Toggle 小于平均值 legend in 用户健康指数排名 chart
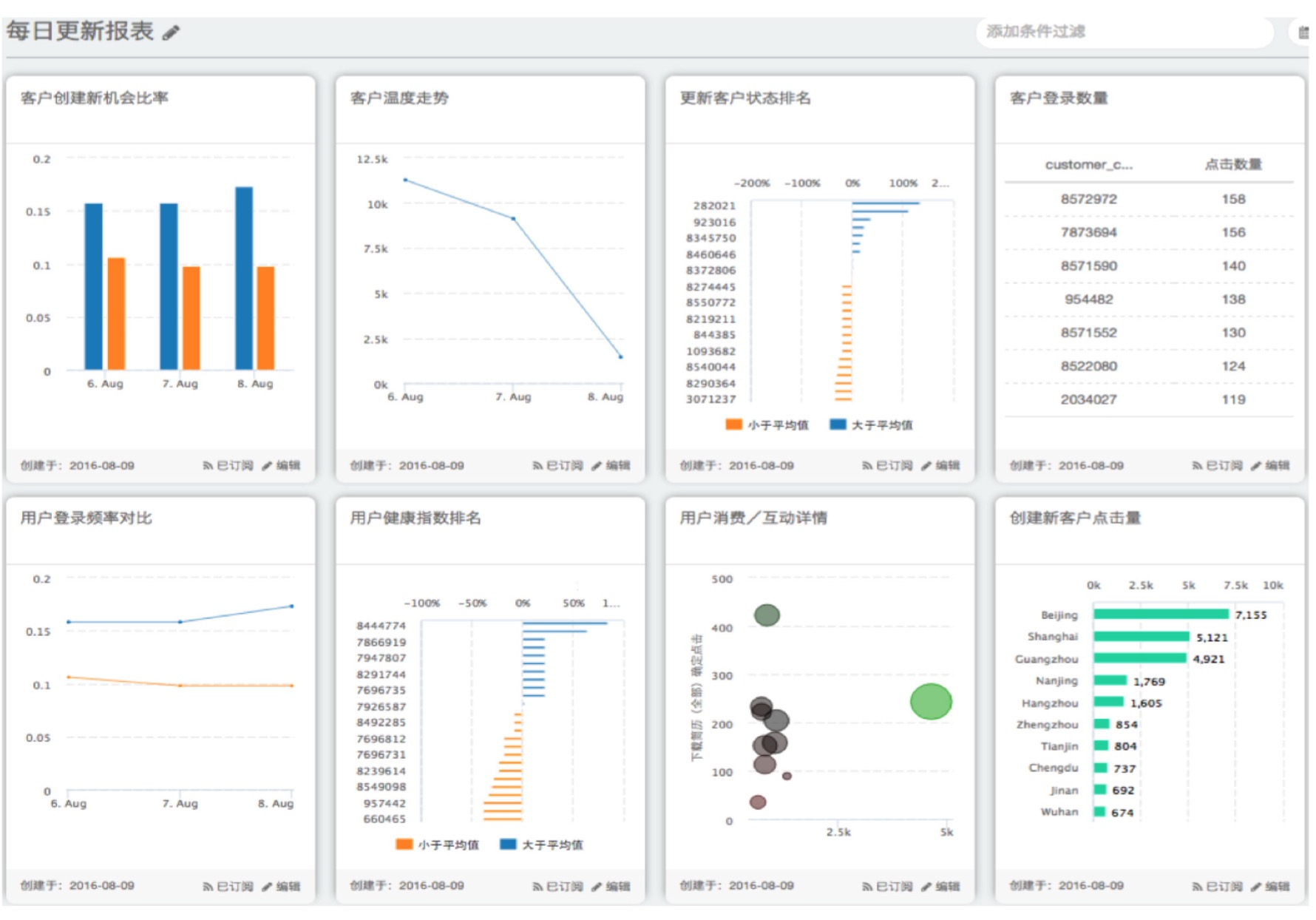1316x920 pixels. (x=438, y=845)
